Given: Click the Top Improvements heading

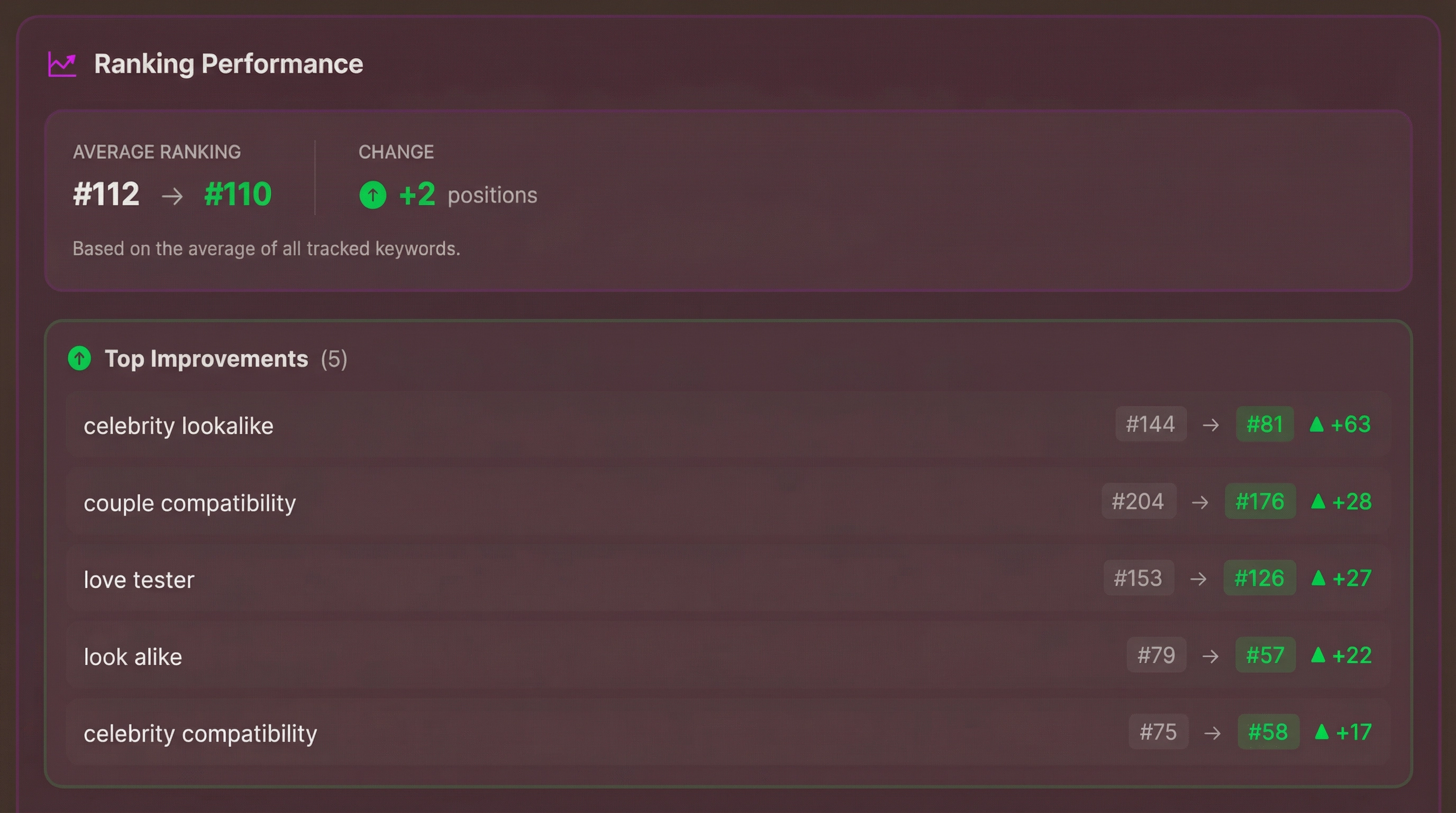Looking at the screenshot, I should [x=206, y=359].
